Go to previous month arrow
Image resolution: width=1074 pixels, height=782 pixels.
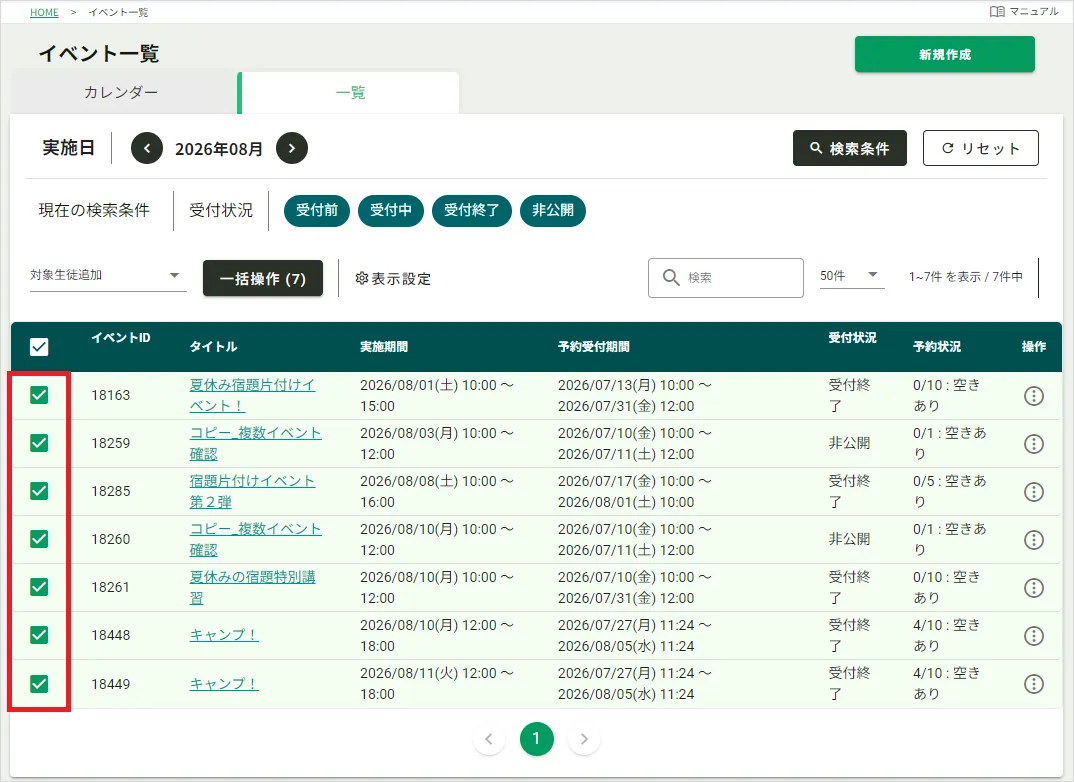(147, 148)
